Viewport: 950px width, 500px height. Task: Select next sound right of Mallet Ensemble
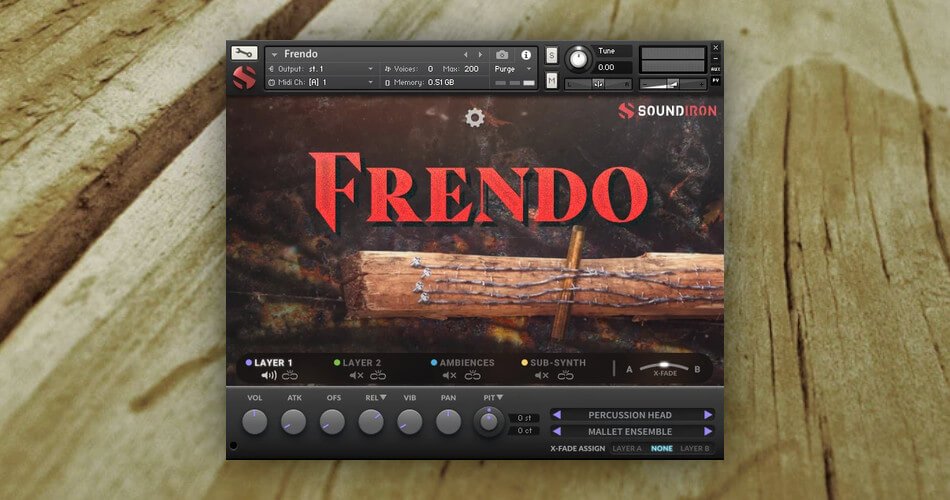[708, 432]
